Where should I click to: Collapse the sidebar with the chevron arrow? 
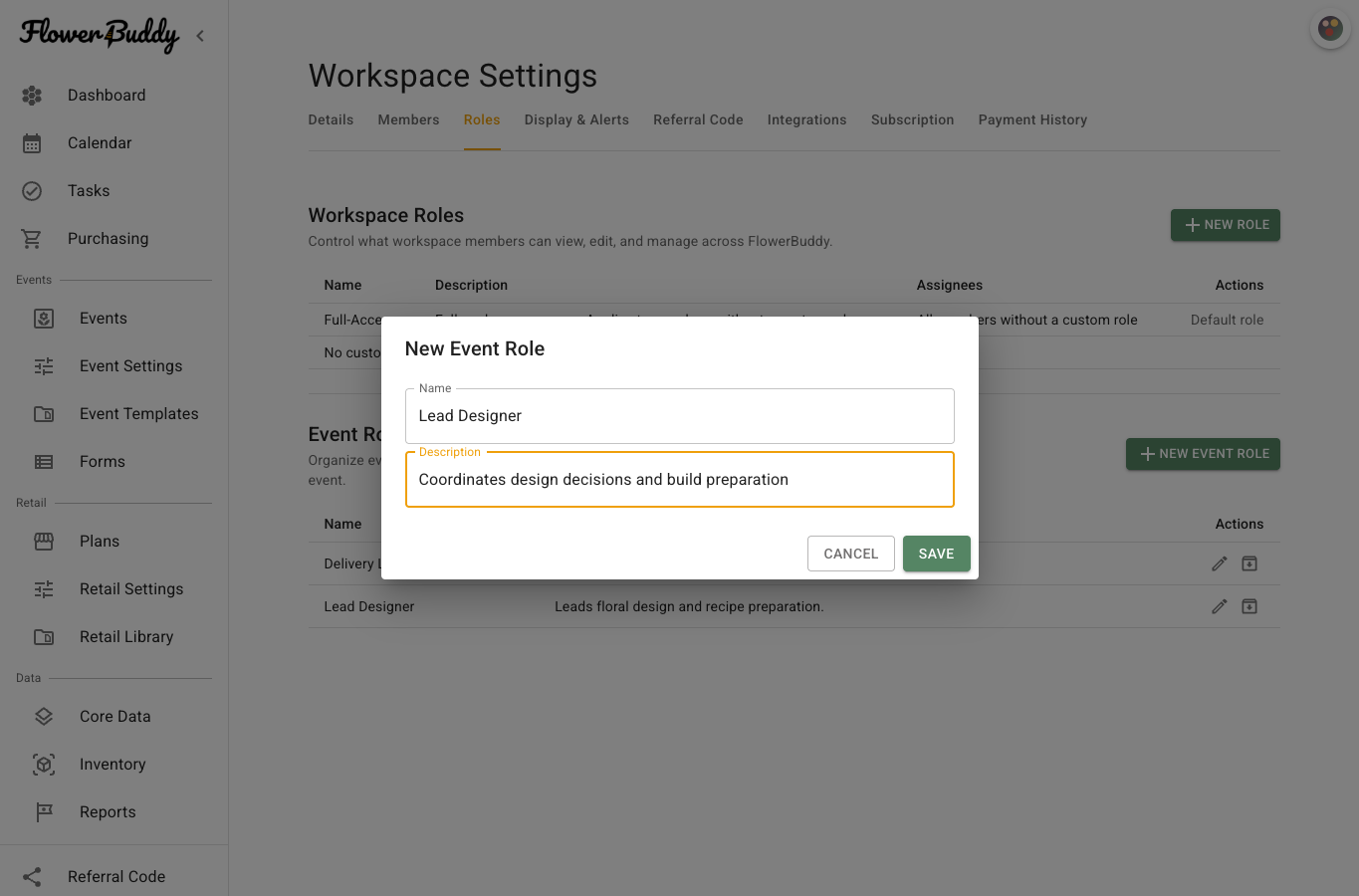[200, 36]
